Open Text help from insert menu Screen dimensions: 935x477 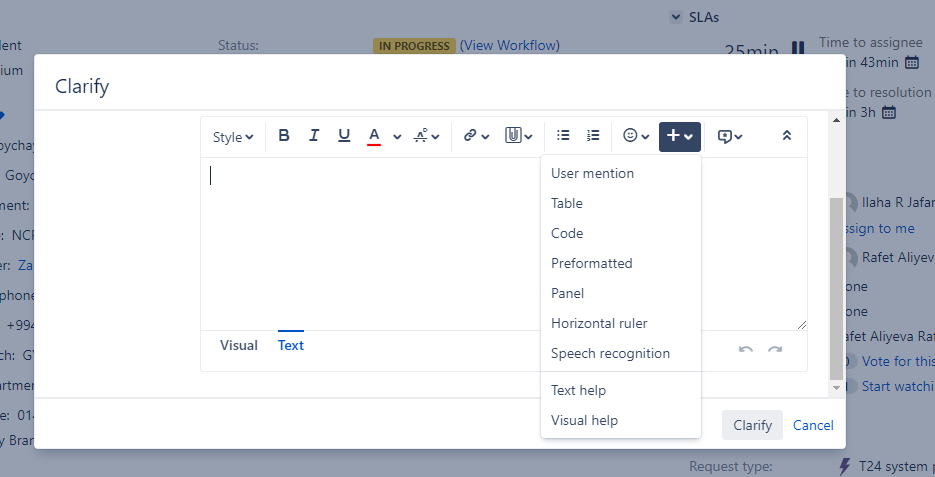click(621, 391)
